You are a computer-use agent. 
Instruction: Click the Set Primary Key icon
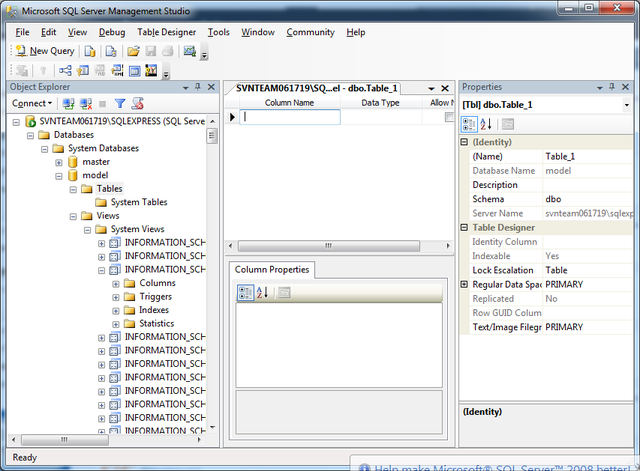pyautogui.click(x=43, y=71)
